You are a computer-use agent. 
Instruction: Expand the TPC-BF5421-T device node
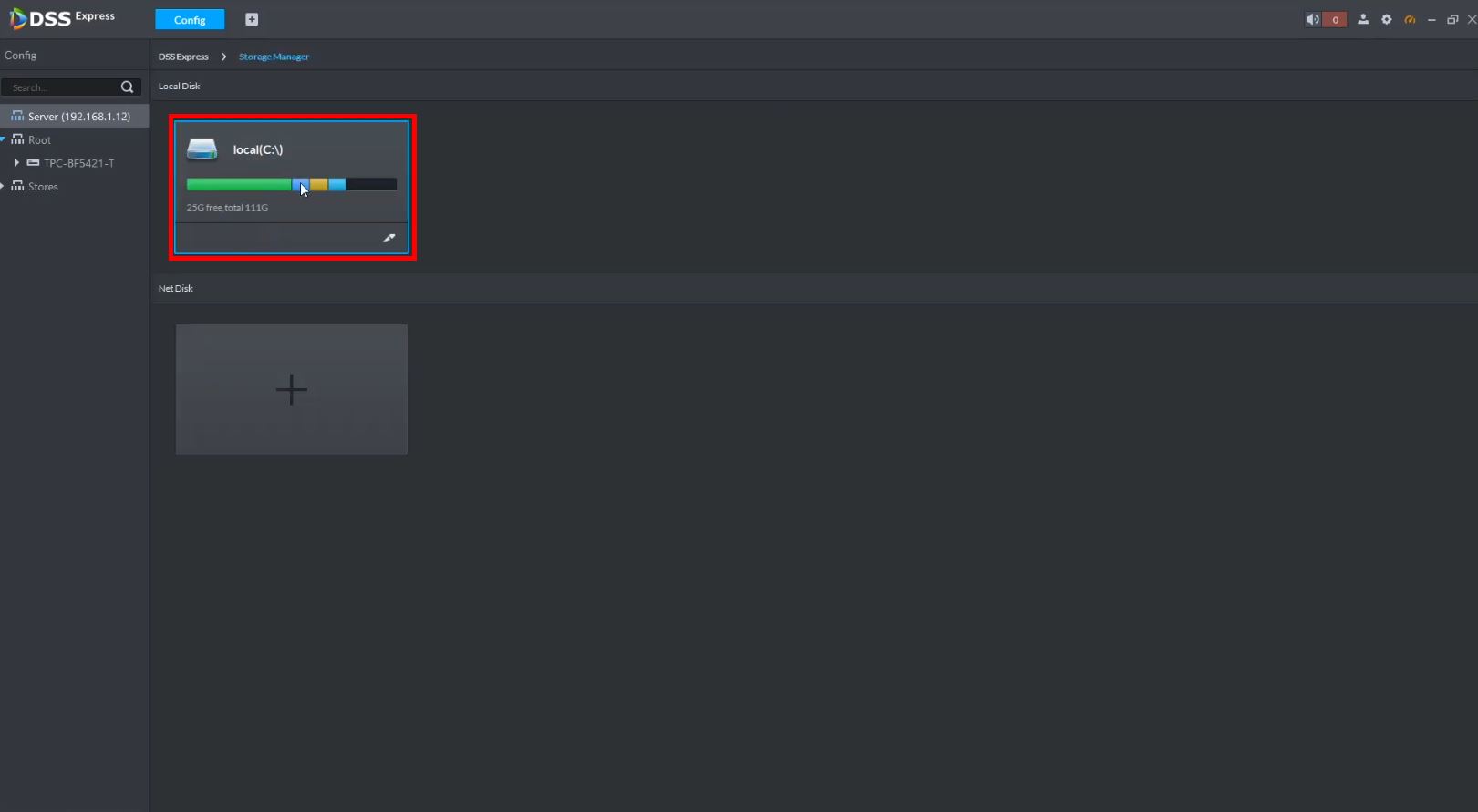tap(16, 163)
